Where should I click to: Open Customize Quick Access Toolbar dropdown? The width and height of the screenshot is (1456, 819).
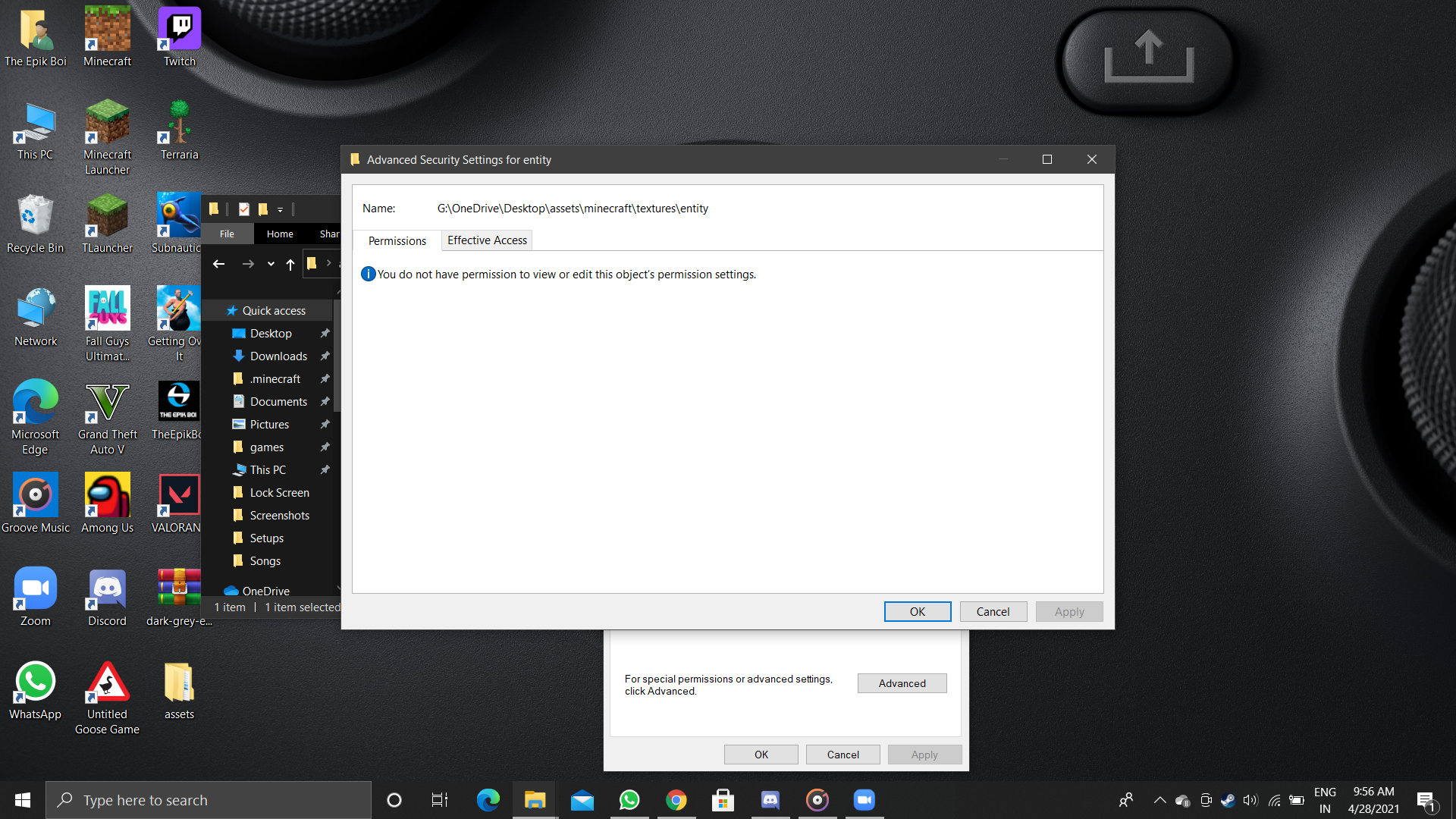pos(280,209)
